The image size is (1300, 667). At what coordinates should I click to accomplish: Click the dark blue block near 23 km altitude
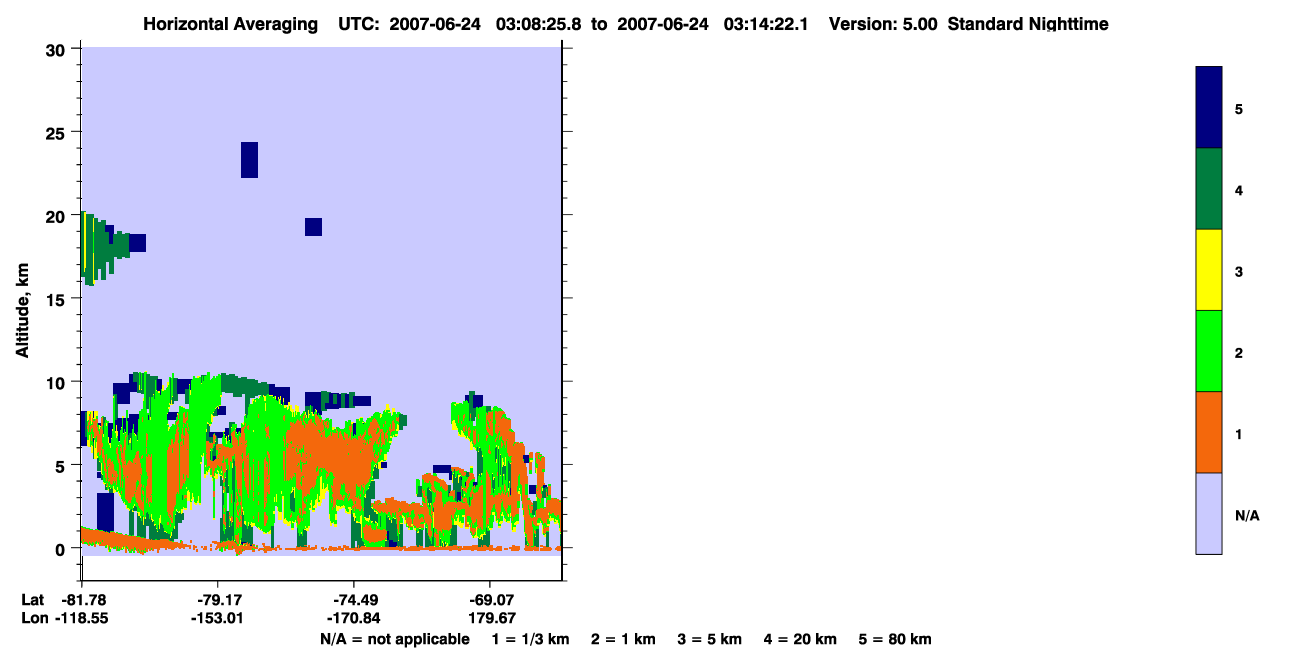(249, 160)
